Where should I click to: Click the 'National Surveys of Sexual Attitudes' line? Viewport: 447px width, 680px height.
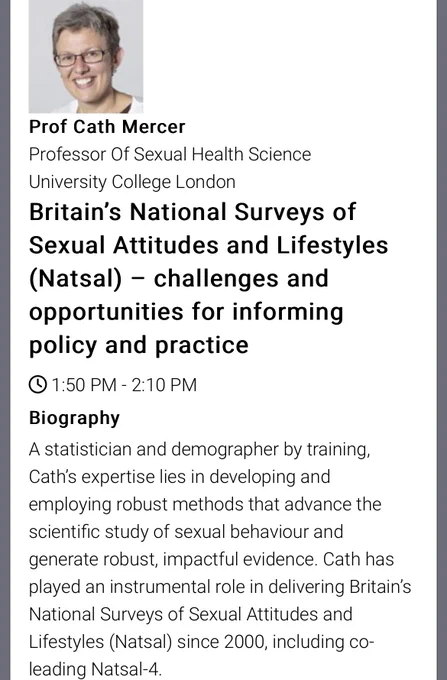point(190,614)
